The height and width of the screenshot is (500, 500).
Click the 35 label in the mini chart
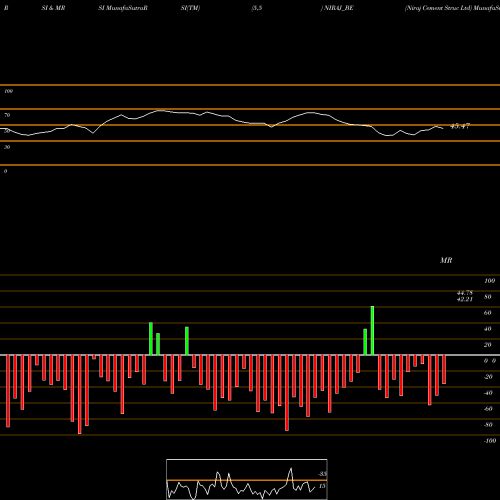pyautogui.click(x=322, y=474)
